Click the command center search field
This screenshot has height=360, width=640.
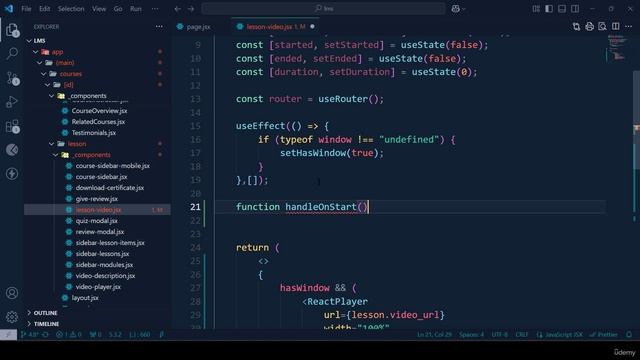pos(323,9)
